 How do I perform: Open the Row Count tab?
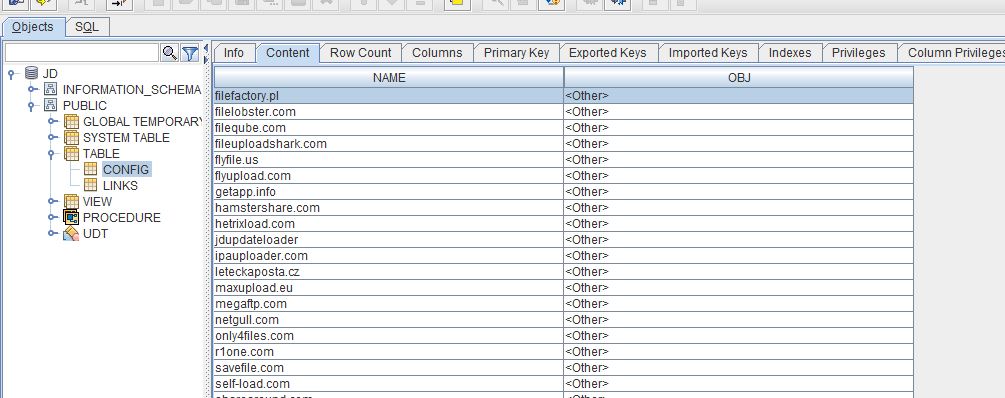[361, 53]
